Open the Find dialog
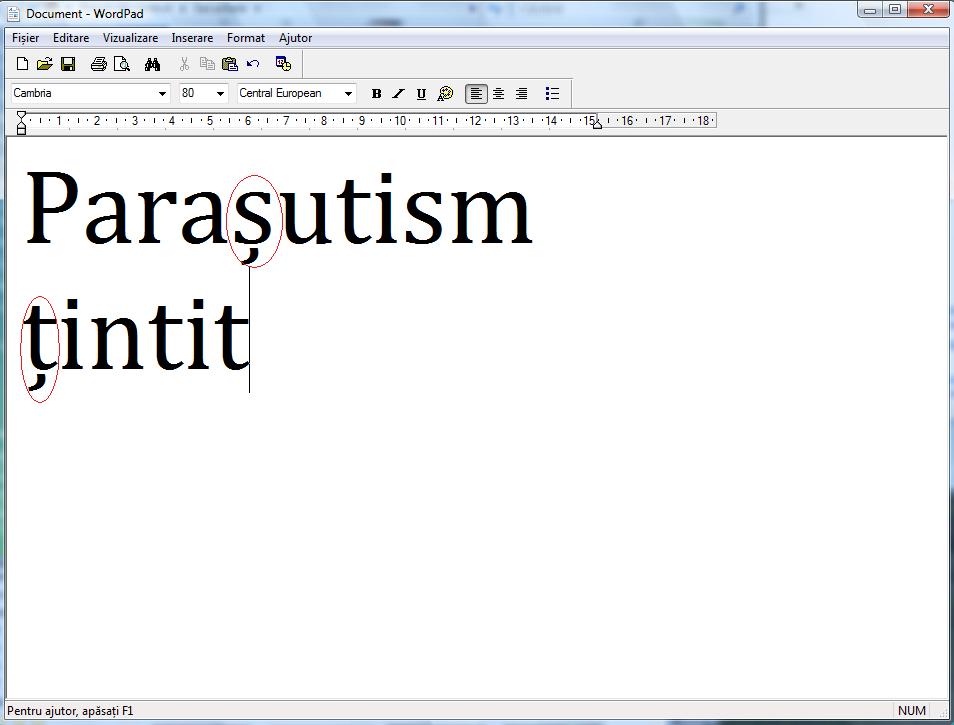The width and height of the screenshot is (954, 725). tap(153, 63)
